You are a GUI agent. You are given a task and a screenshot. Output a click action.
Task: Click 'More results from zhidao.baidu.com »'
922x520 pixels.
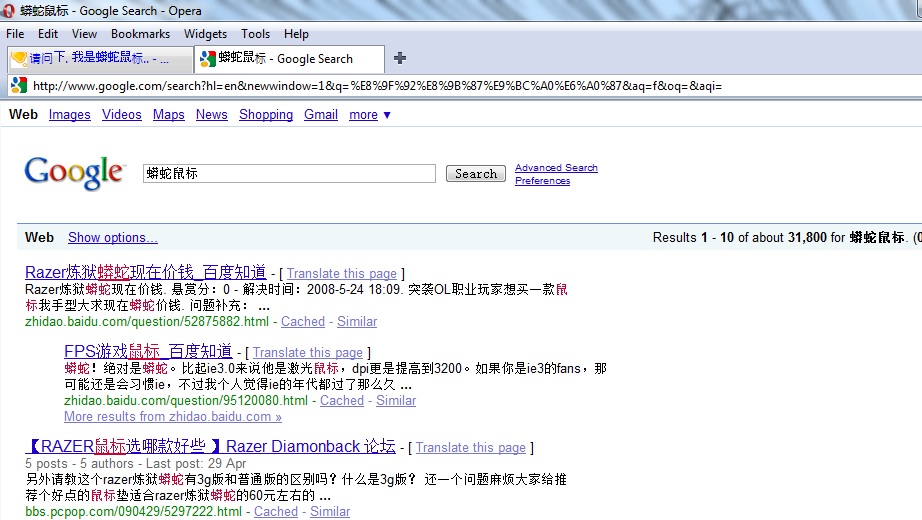click(x=173, y=416)
